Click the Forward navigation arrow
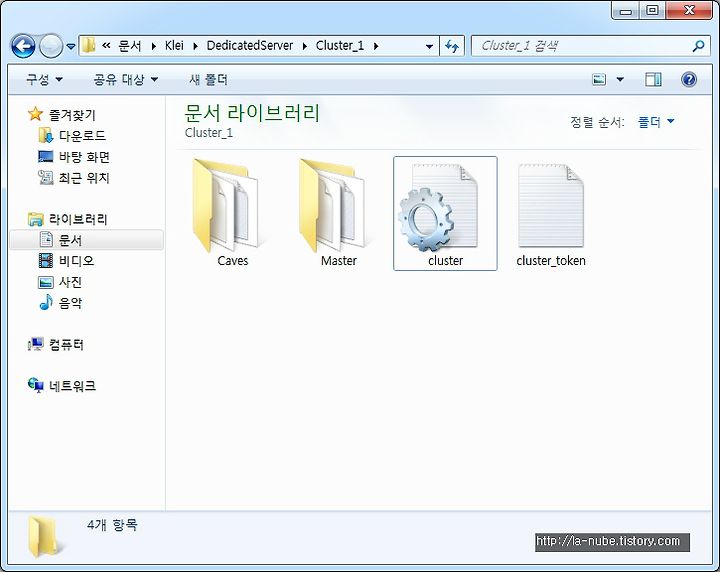The image size is (720, 572). [x=51, y=46]
